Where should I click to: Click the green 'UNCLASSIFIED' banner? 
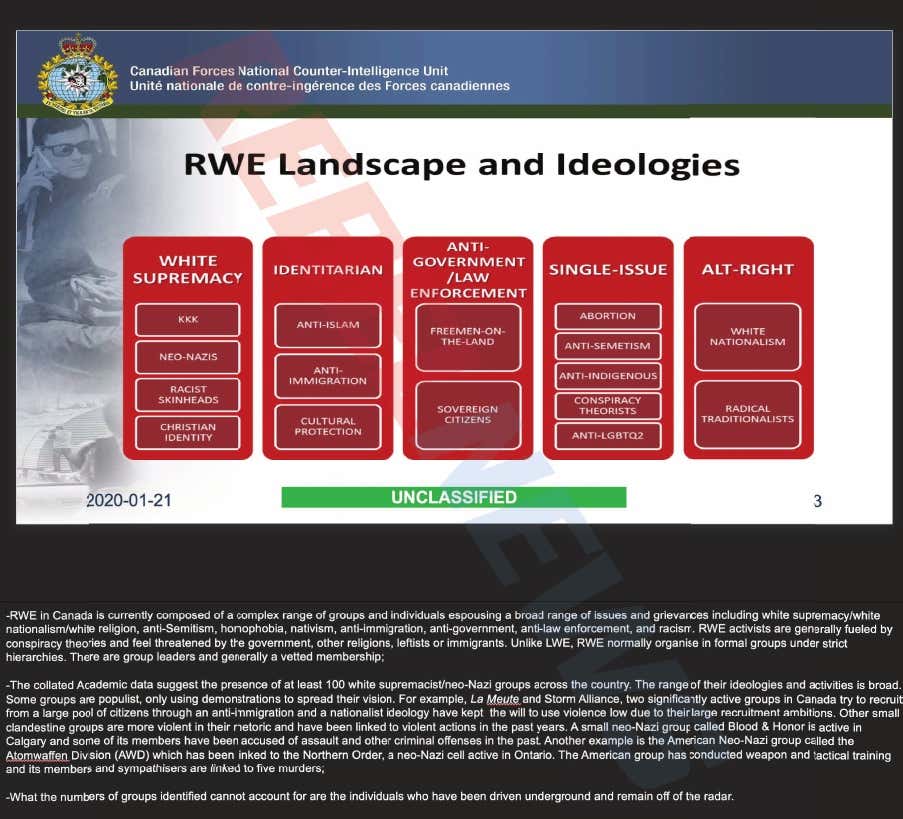pyautogui.click(x=454, y=498)
